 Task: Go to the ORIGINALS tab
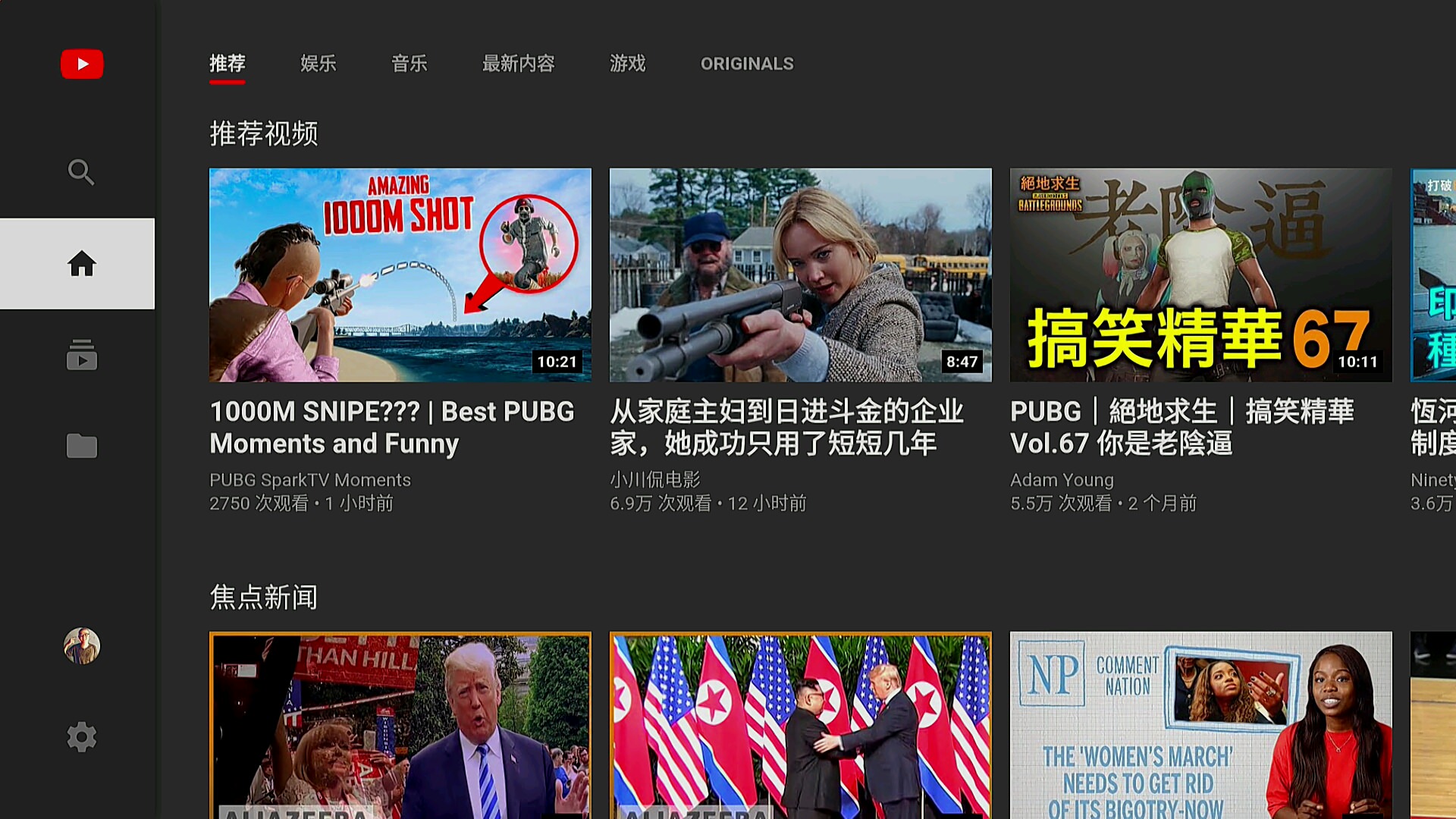(747, 64)
